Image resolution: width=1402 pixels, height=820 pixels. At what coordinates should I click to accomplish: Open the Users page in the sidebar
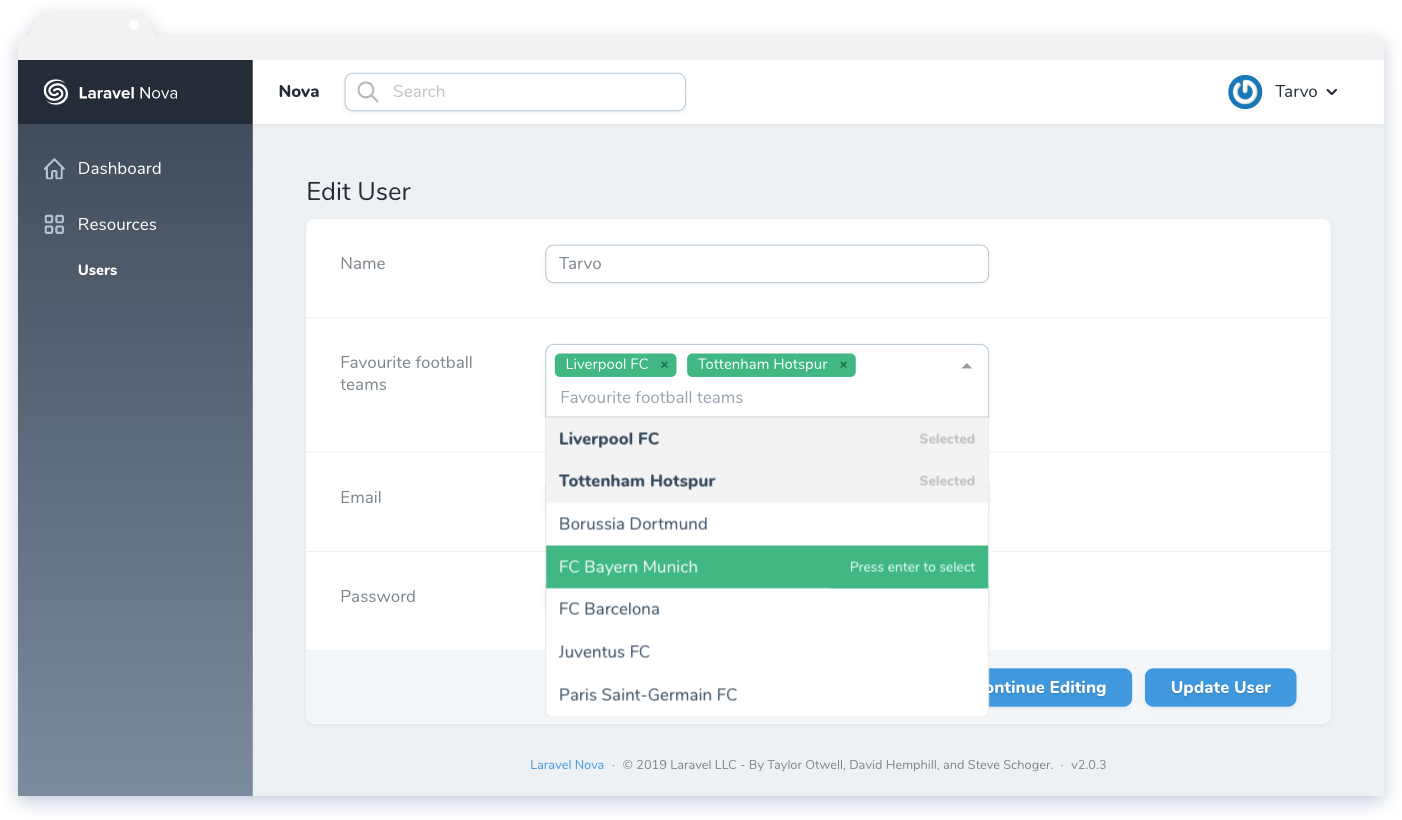[96, 269]
